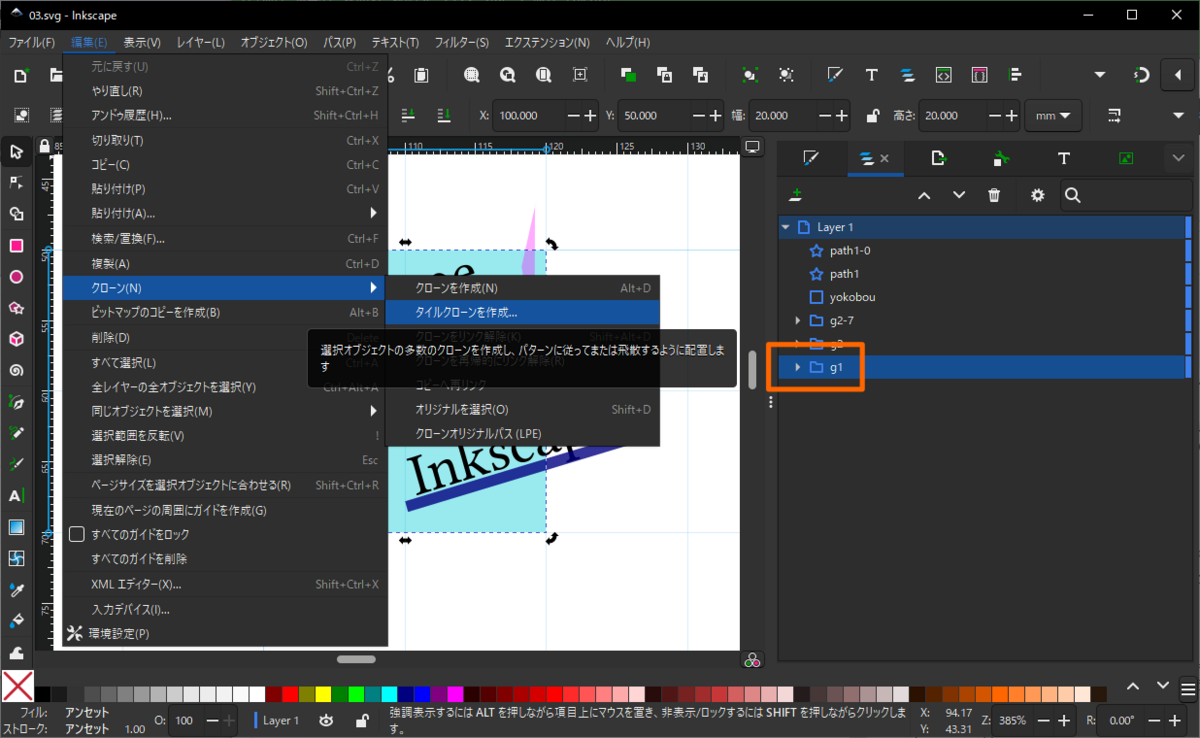1200x738 pixels.
Task: Switch to Export dock tab
Action: (938, 158)
